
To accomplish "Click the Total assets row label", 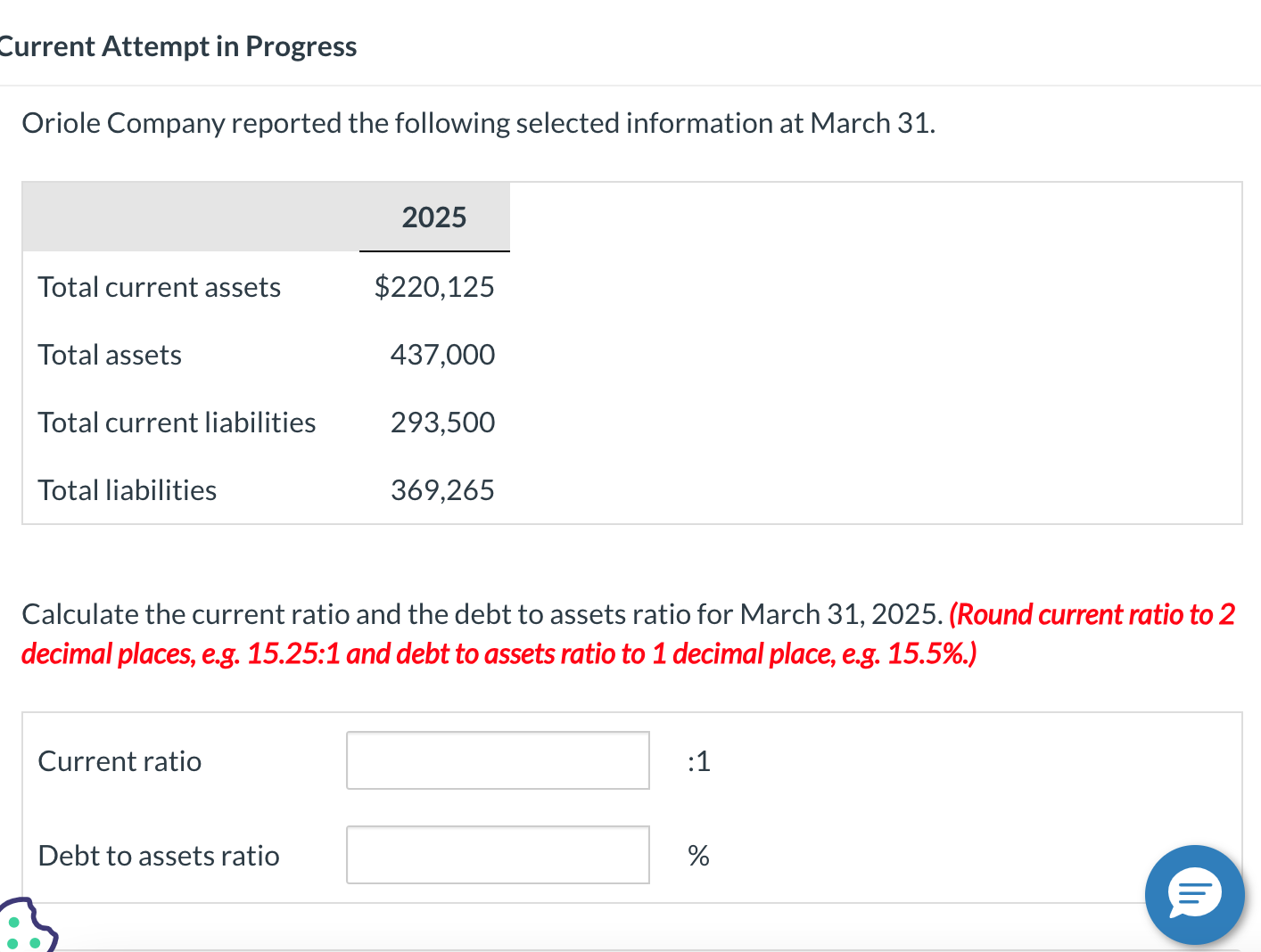I will point(109,355).
